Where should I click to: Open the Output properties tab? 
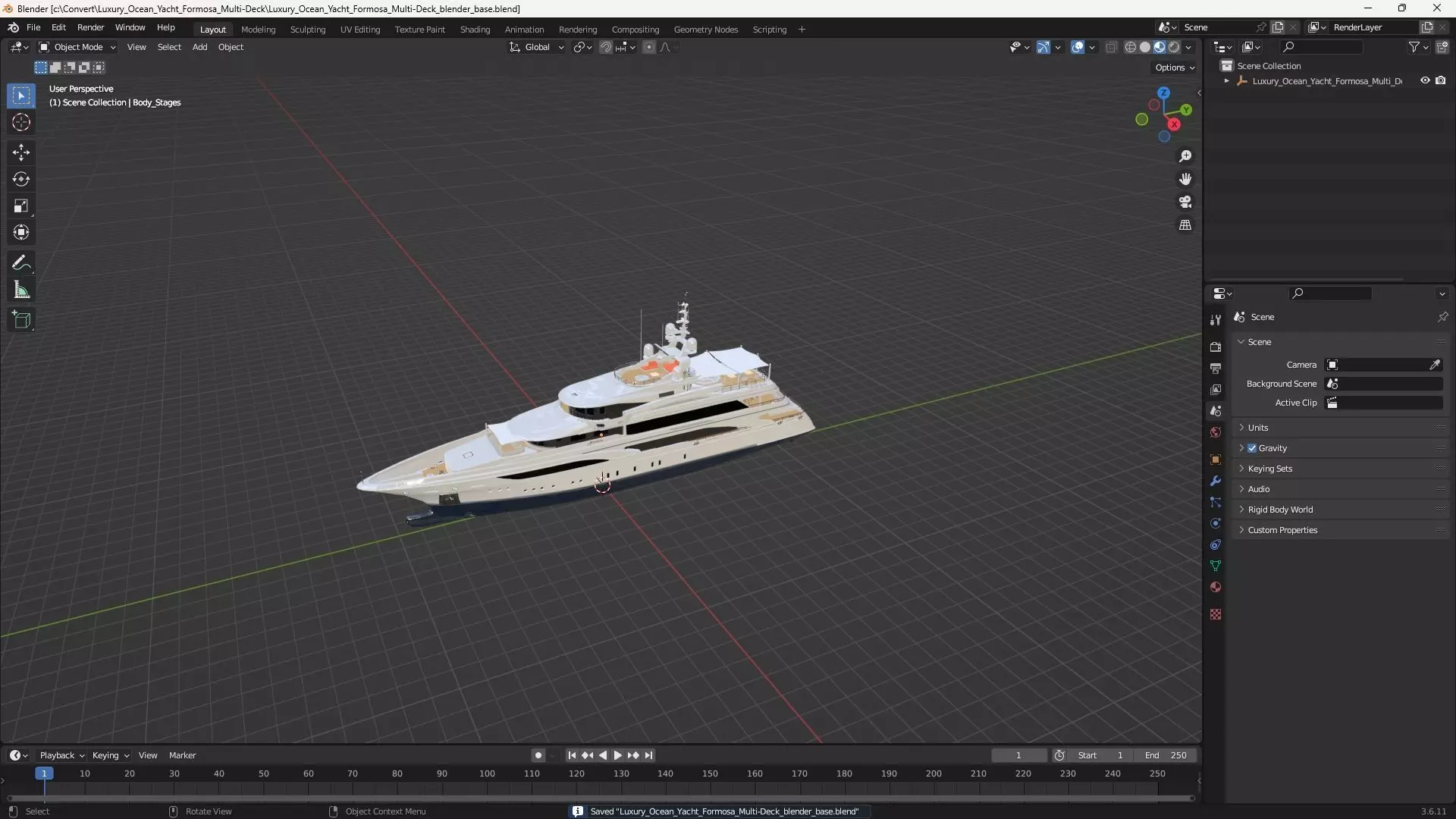click(x=1216, y=368)
